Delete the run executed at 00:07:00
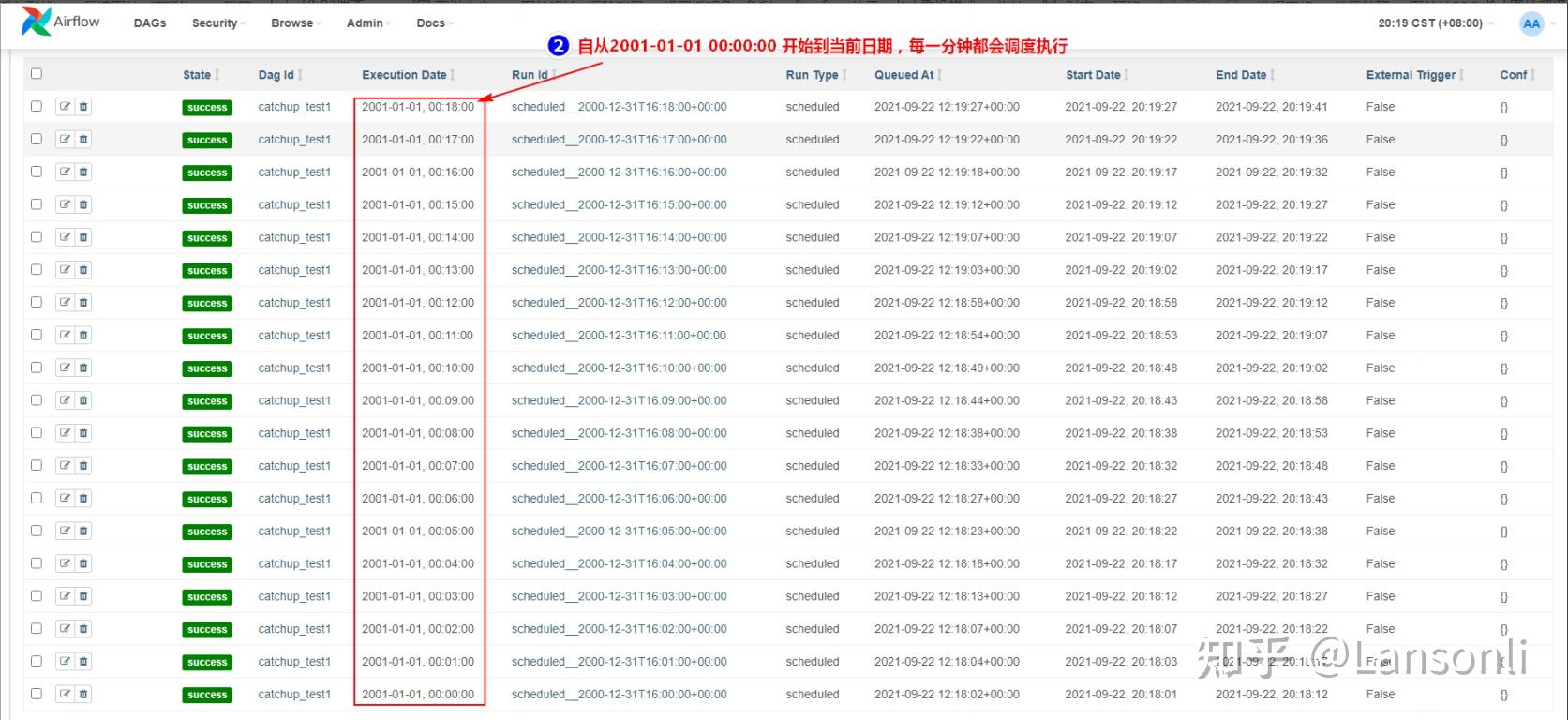This screenshot has height=720, width=1568. [x=83, y=466]
